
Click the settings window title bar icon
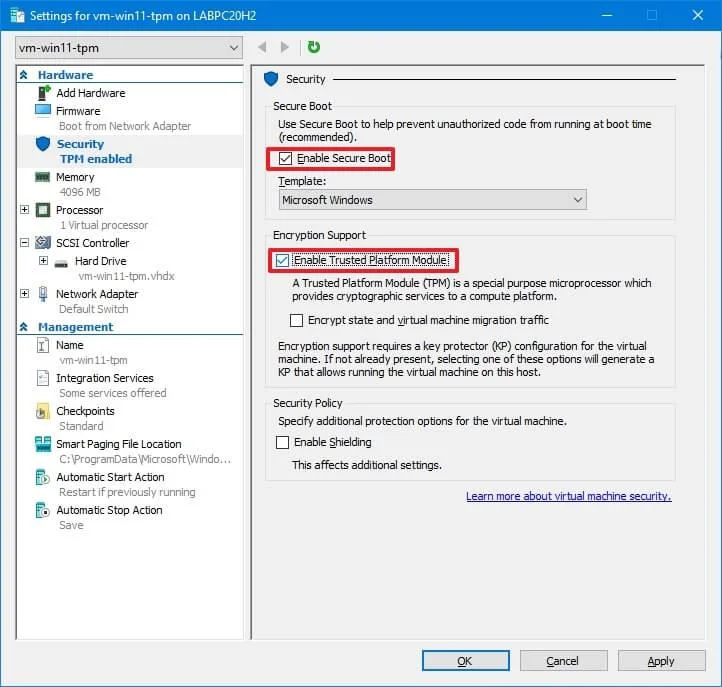click(17, 16)
